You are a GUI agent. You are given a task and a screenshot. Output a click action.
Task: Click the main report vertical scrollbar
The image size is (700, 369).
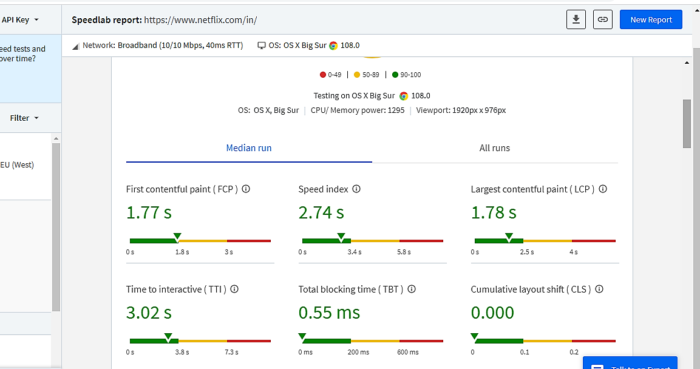click(687, 124)
